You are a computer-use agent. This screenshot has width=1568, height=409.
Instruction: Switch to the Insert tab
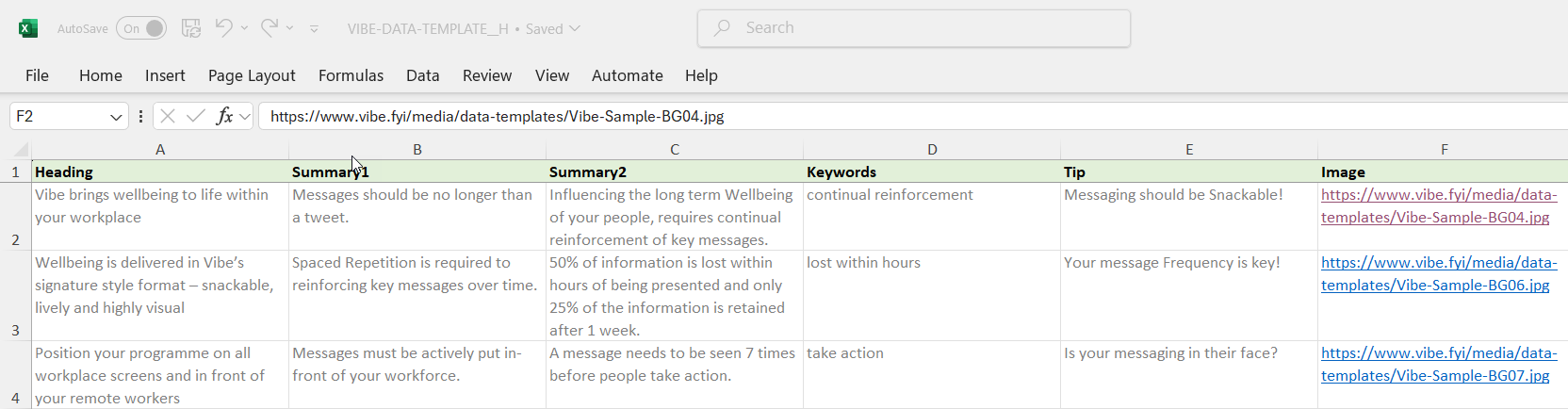click(165, 75)
